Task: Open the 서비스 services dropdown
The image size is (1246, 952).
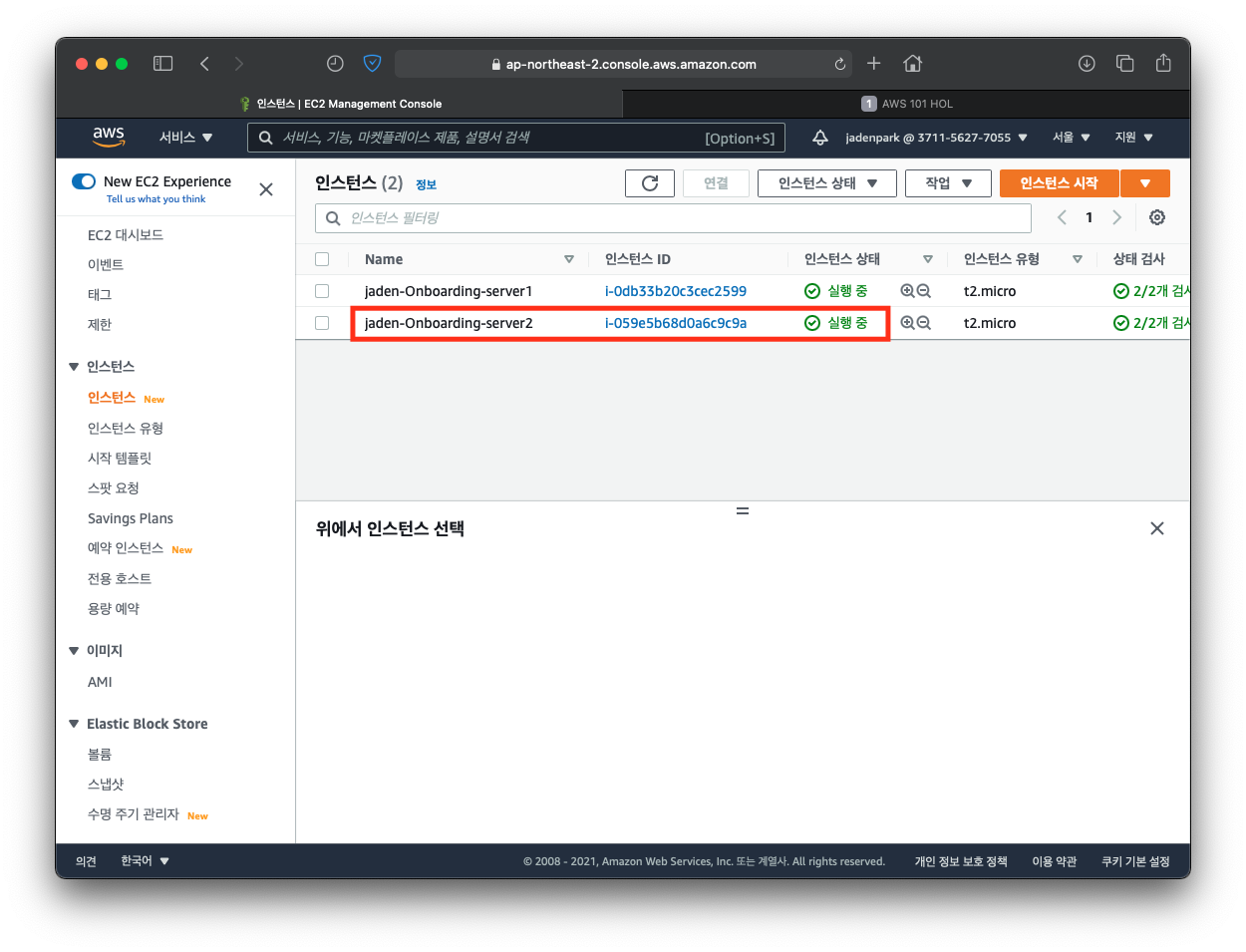Action: [186, 138]
